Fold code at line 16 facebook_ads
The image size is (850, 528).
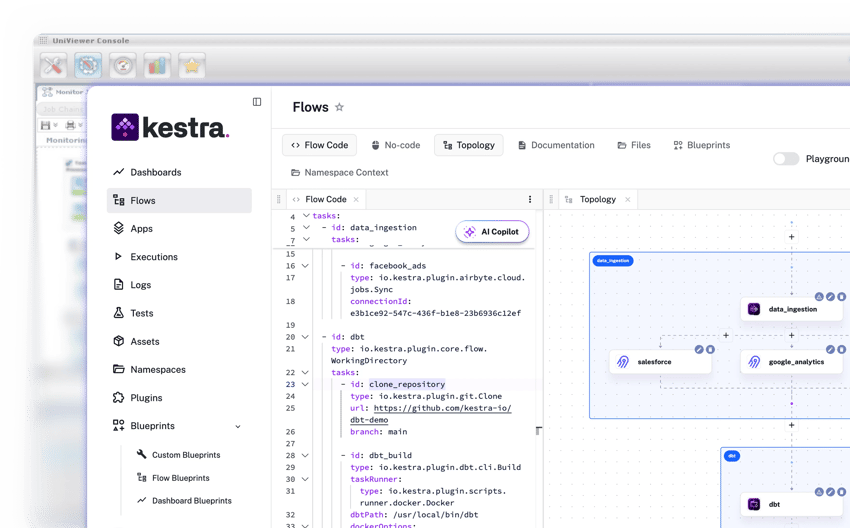pyautogui.click(x=306, y=266)
